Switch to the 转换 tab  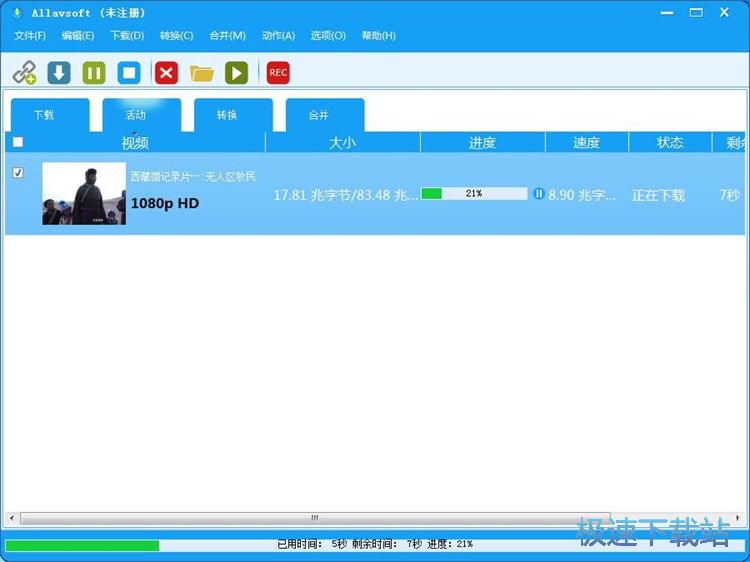pyautogui.click(x=233, y=115)
